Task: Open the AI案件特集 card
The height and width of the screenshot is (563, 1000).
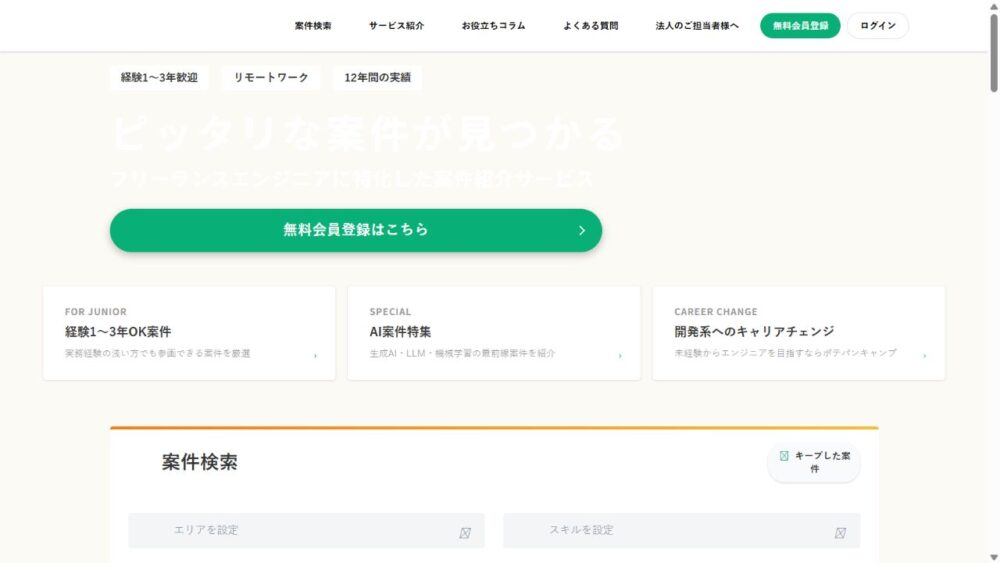Action: pyautogui.click(x=494, y=333)
